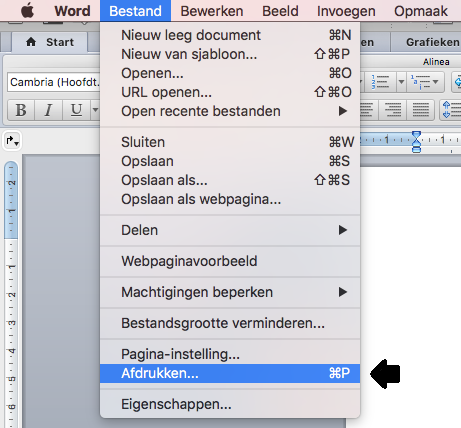Toggle Underline formatting

76,110
